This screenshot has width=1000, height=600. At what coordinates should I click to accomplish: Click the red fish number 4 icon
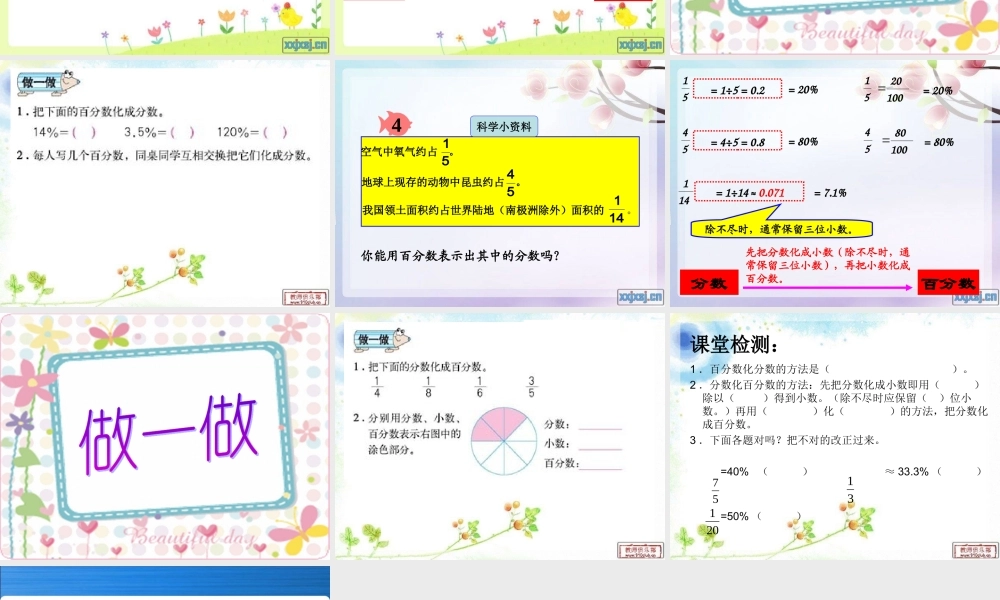click(395, 124)
